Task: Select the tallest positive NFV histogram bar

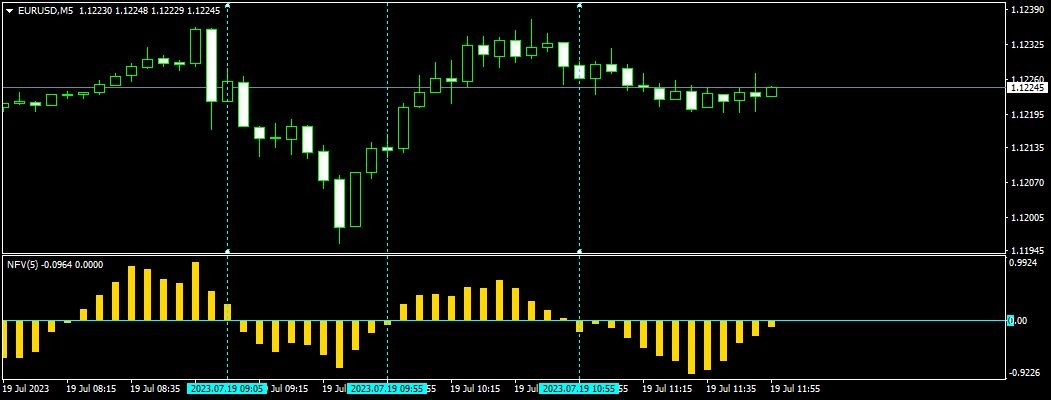Action: 196,291
